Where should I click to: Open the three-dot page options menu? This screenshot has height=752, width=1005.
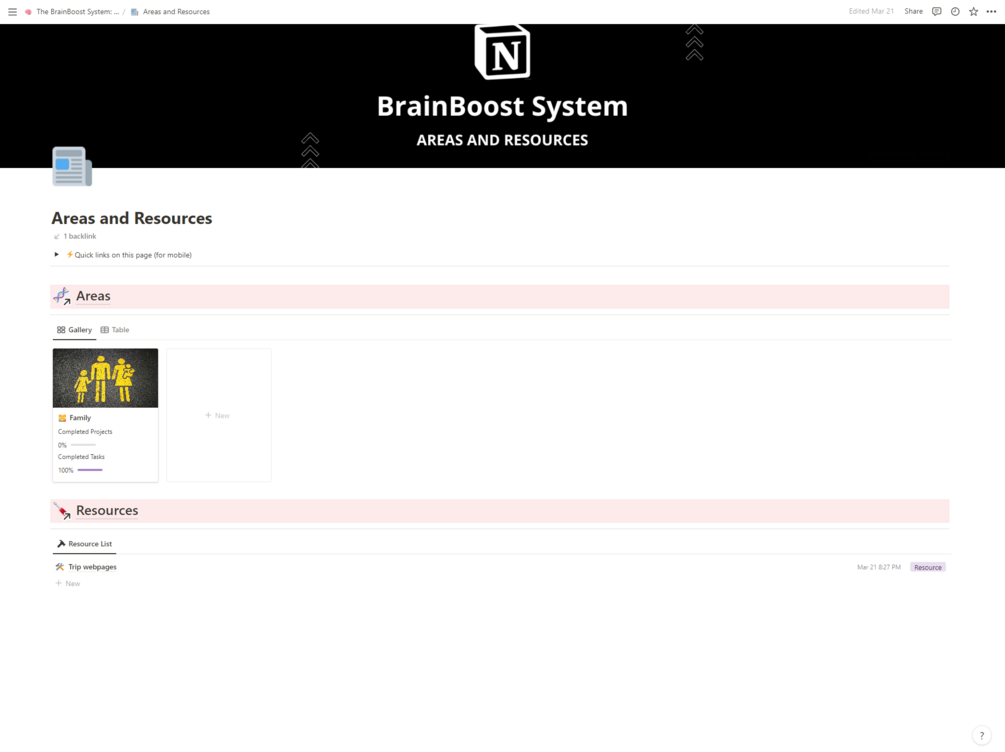point(992,12)
